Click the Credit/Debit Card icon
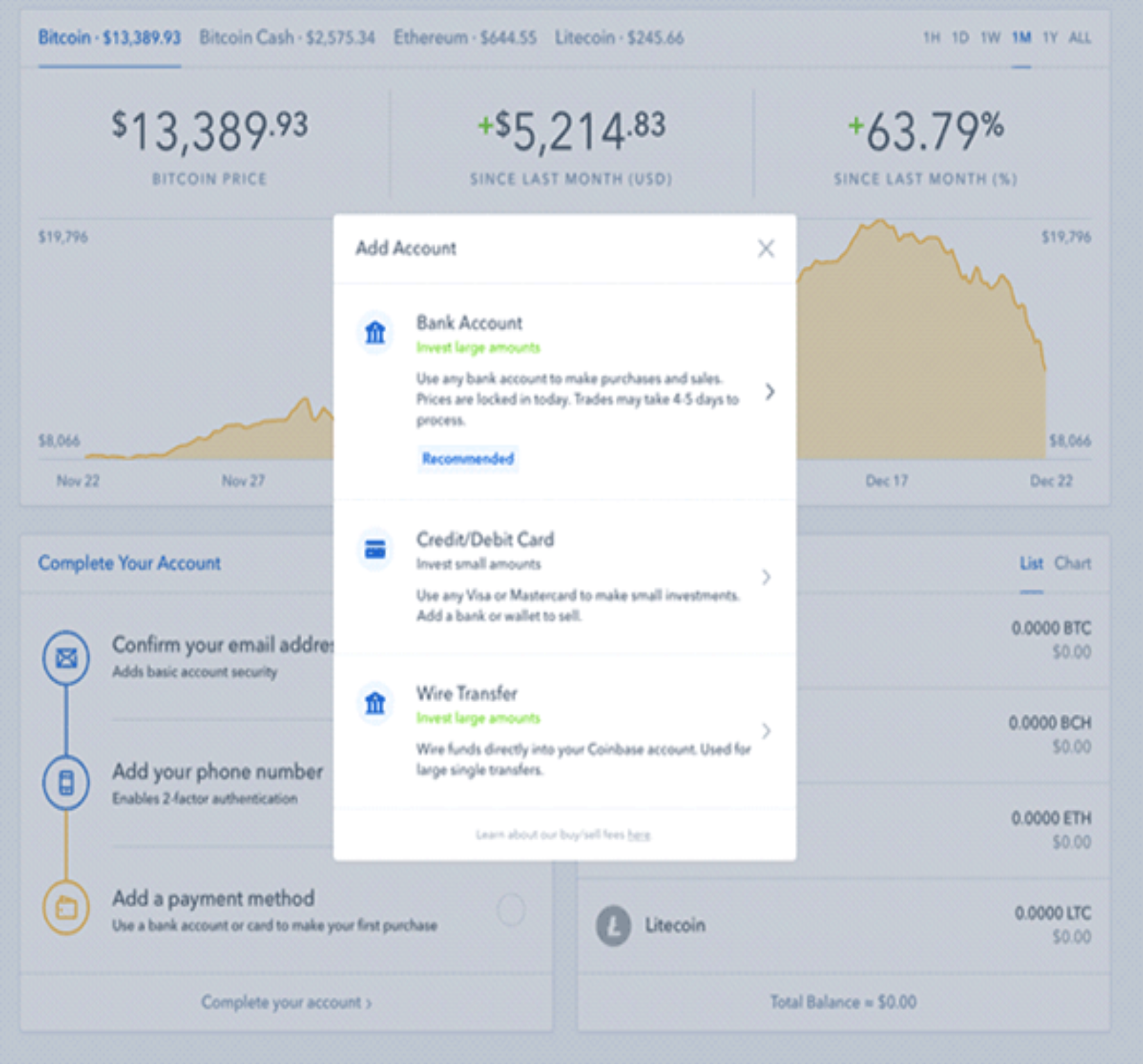The width and height of the screenshot is (1143, 1064). 375,549
